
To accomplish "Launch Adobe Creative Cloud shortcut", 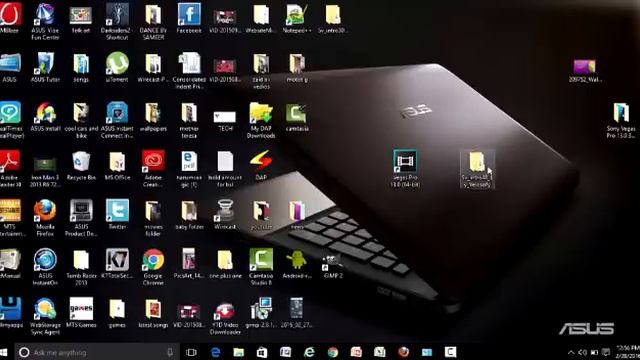I will pyautogui.click(x=153, y=169).
